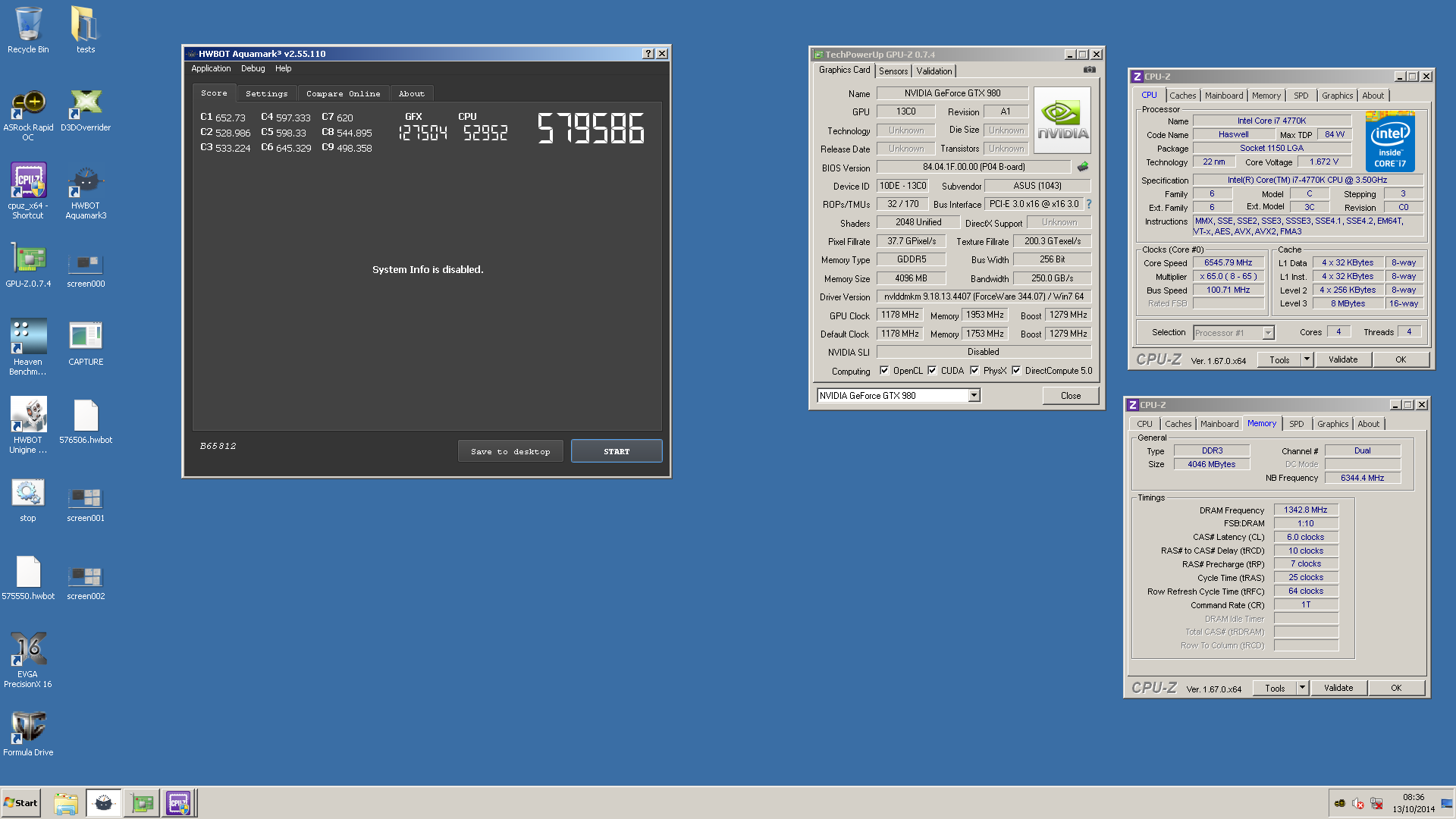Click the GPU Name field in GPU-Z

pos(952,93)
